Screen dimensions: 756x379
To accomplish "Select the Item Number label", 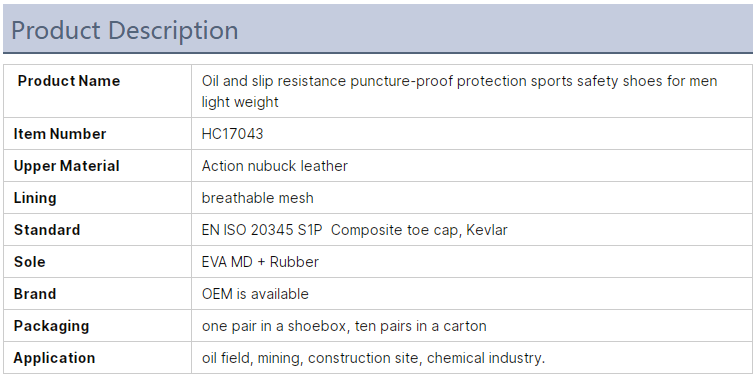I will click(x=60, y=134).
